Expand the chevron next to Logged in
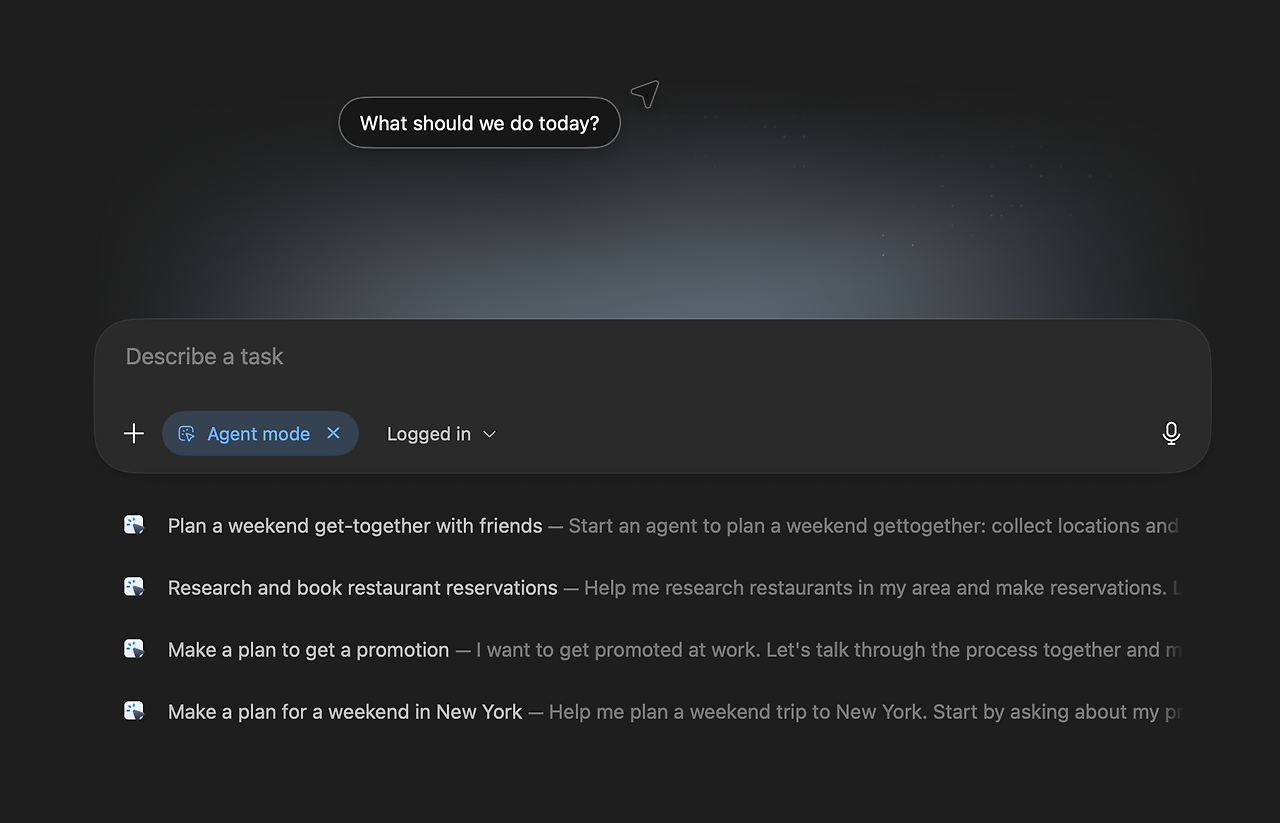This screenshot has width=1280, height=823. (489, 434)
